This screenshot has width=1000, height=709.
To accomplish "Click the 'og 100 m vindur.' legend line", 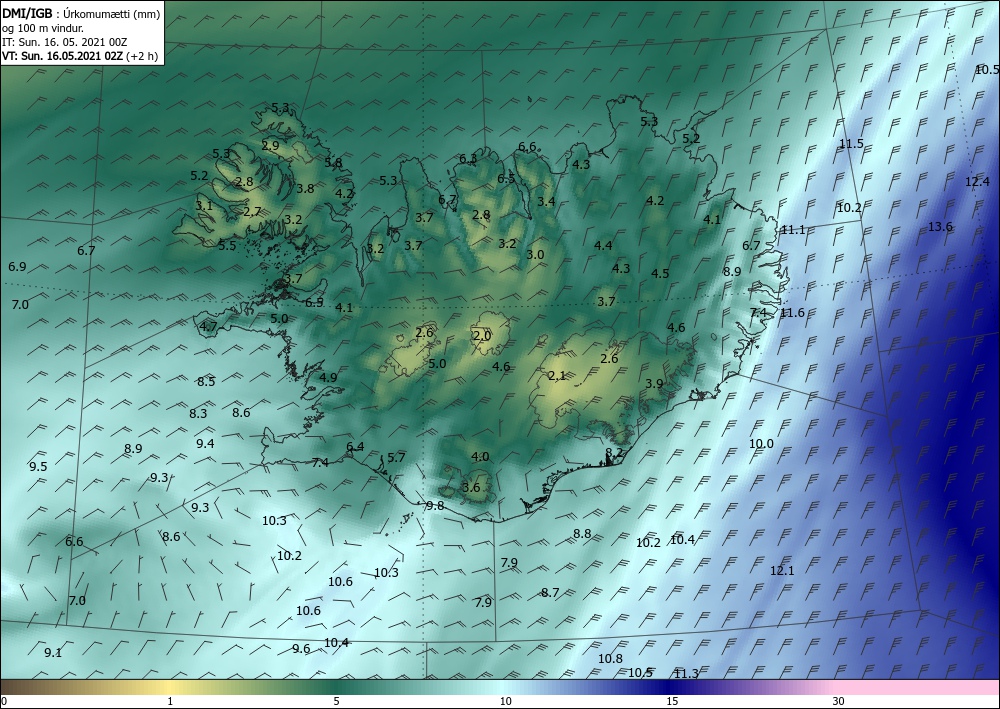I will point(43,28).
